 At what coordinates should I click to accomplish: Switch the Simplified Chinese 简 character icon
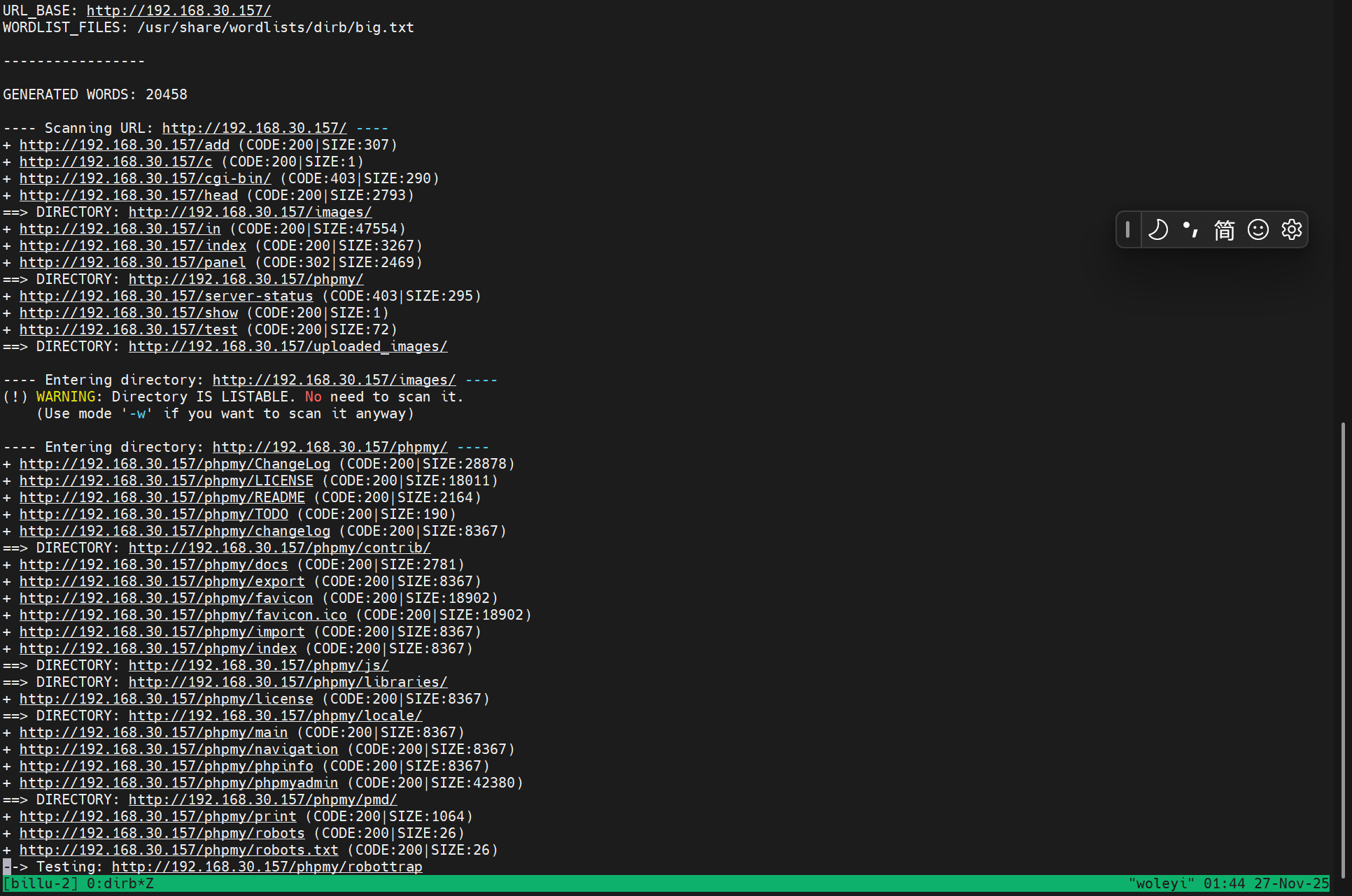(x=1224, y=229)
